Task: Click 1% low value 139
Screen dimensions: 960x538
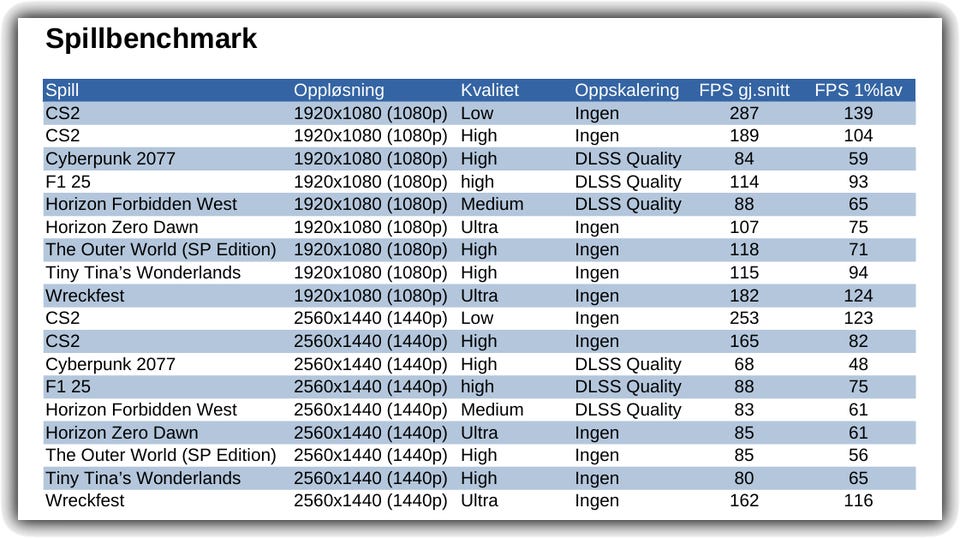Action: click(858, 113)
